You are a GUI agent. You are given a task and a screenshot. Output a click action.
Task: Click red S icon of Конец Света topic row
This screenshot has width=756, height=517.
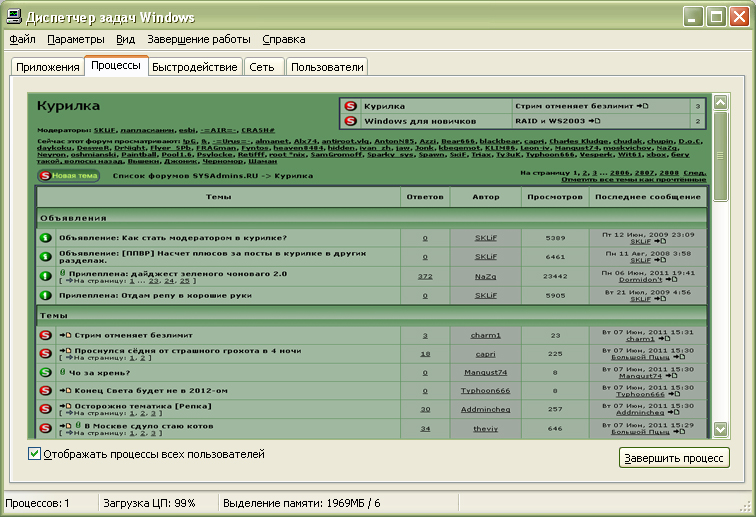[45, 391]
